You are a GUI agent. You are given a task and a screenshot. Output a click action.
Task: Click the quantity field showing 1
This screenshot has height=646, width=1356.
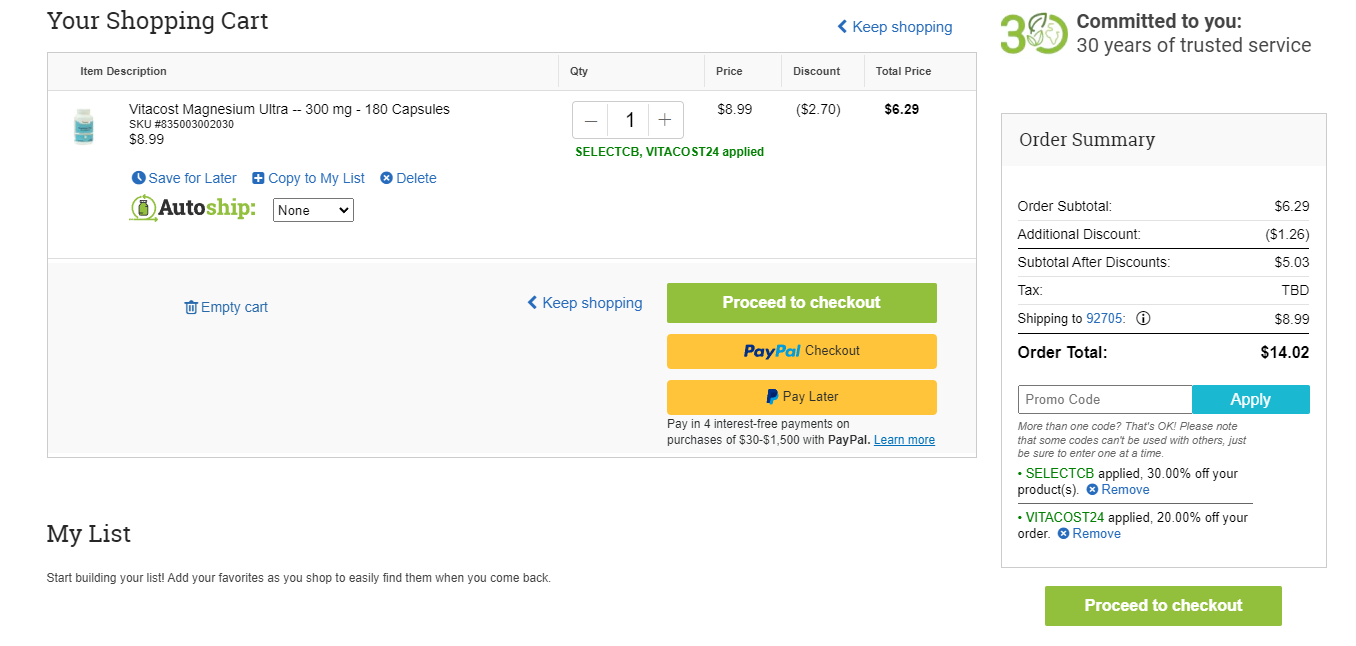(629, 120)
